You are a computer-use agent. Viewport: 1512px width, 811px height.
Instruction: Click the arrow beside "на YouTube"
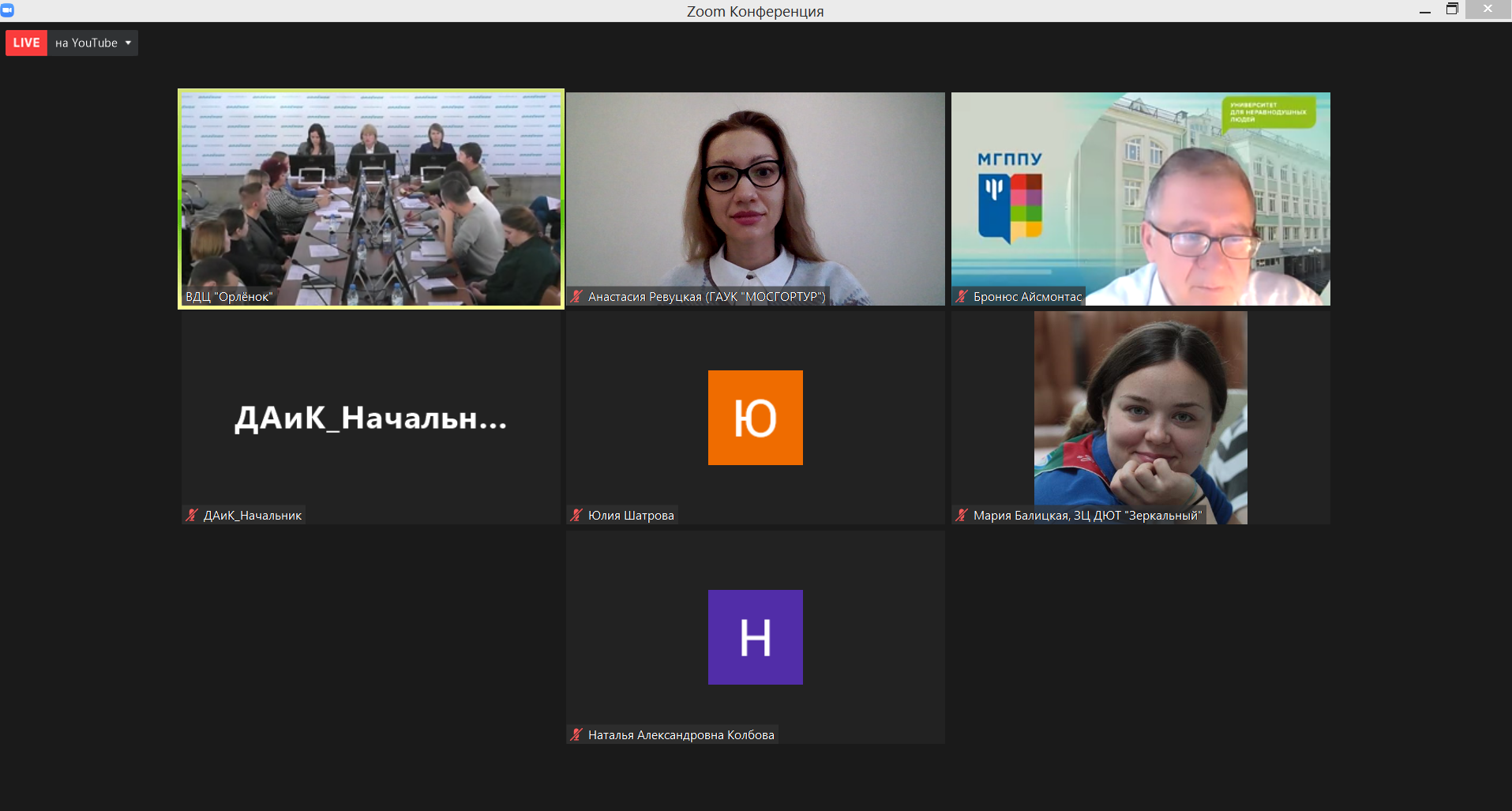coord(128,43)
